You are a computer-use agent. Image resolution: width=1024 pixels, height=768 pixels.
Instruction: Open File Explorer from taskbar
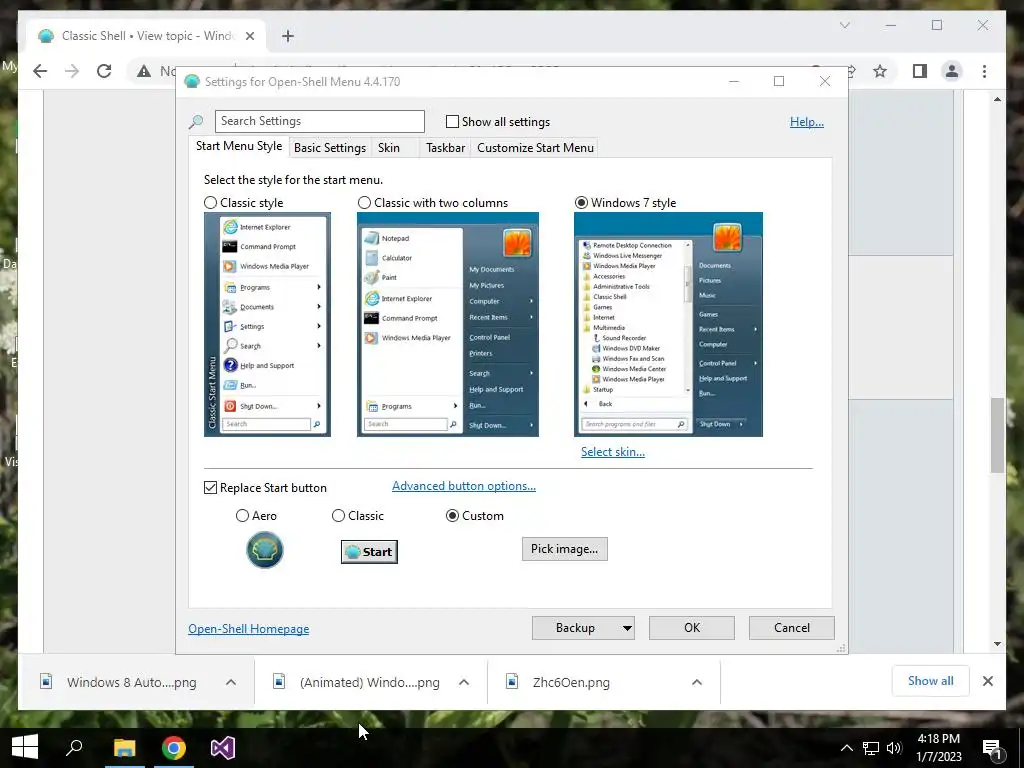pyautogui.click(x=124, y=747)
